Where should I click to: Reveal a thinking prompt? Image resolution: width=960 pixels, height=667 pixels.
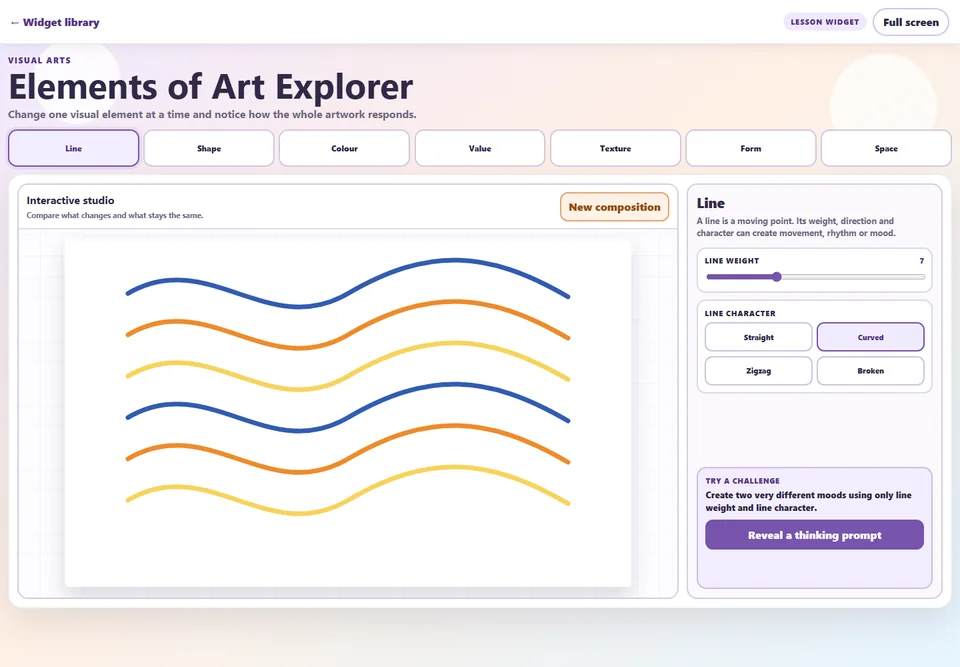(814, 535)
